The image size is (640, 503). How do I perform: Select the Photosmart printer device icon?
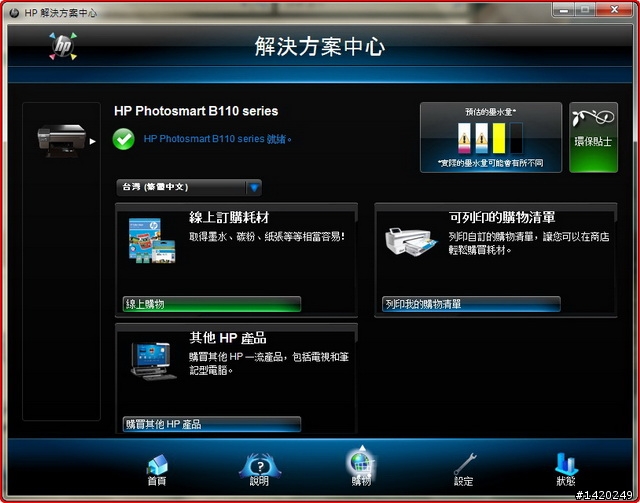[62, 141]
